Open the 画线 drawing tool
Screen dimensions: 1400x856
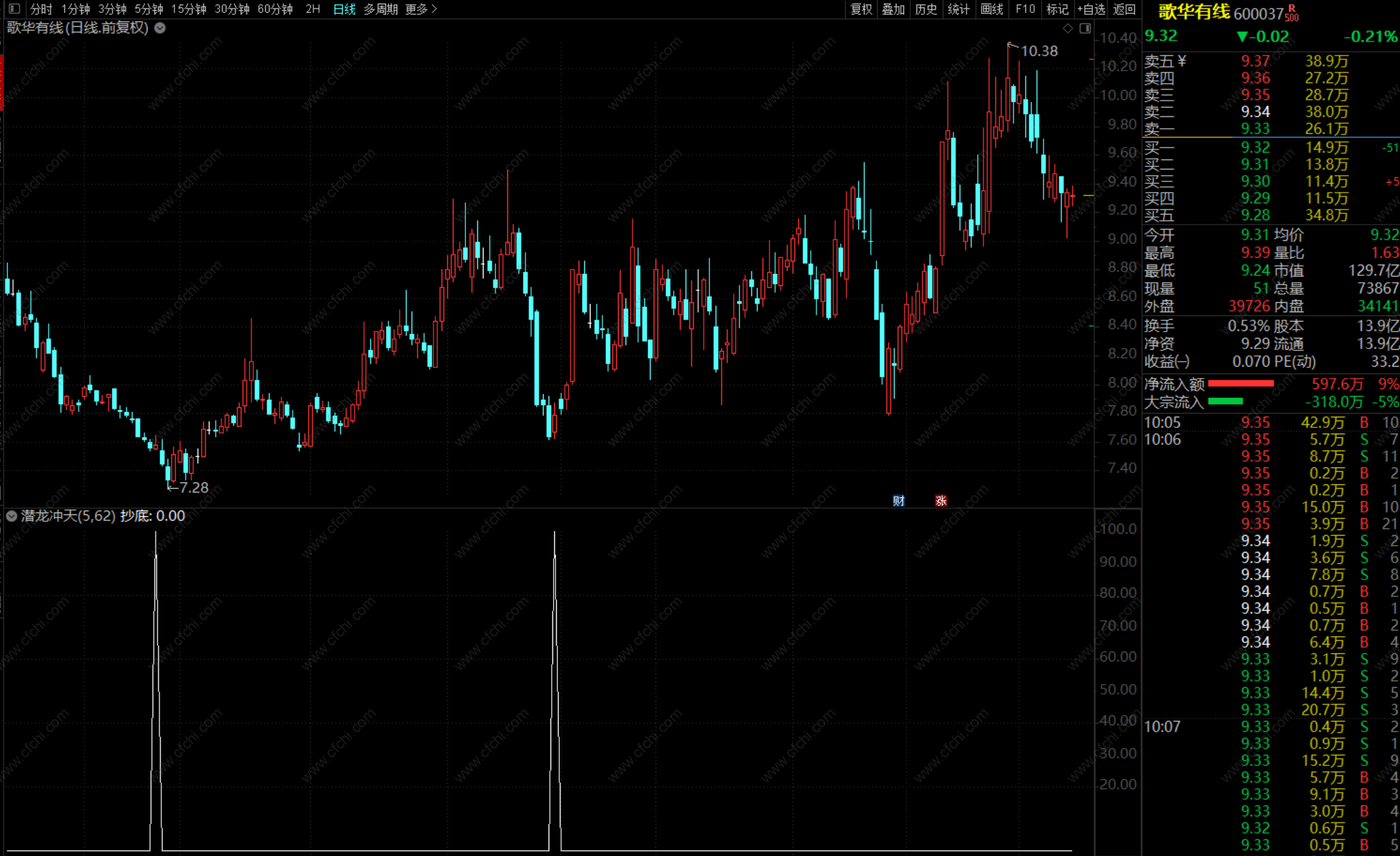992,9
